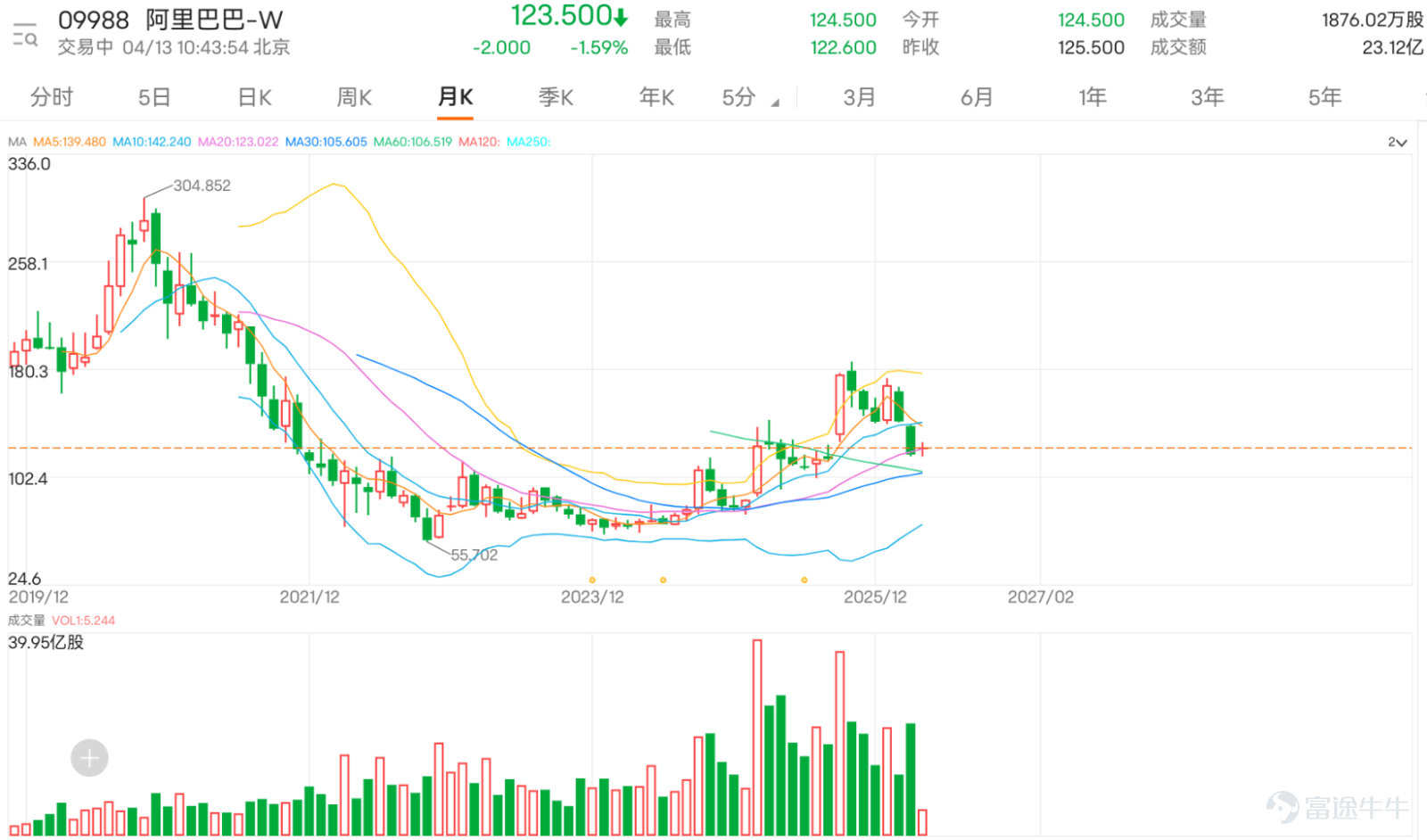Click the 成交量 indicator name below the chart
Viewport: 1427px width, 840px height.
click(26, 621)
